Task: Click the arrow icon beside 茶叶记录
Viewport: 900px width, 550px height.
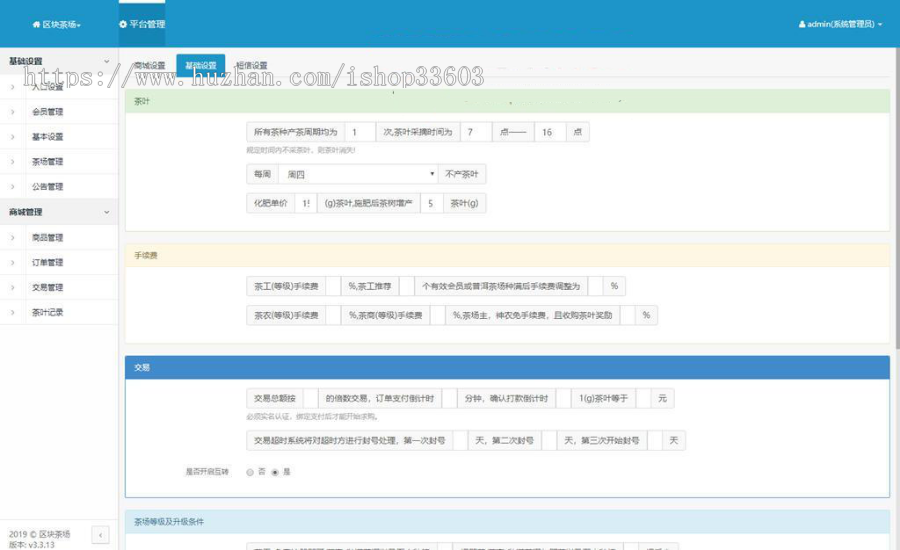Action: tap(12, 312)
